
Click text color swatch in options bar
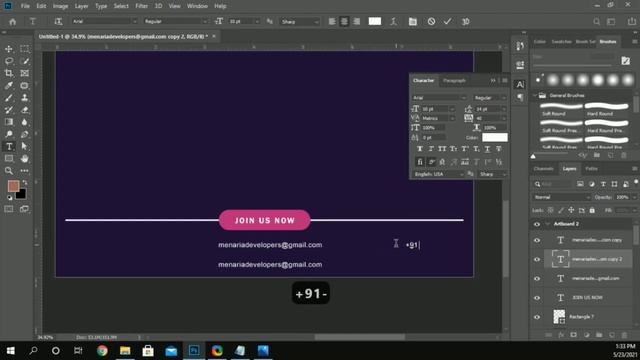(375, 21)
